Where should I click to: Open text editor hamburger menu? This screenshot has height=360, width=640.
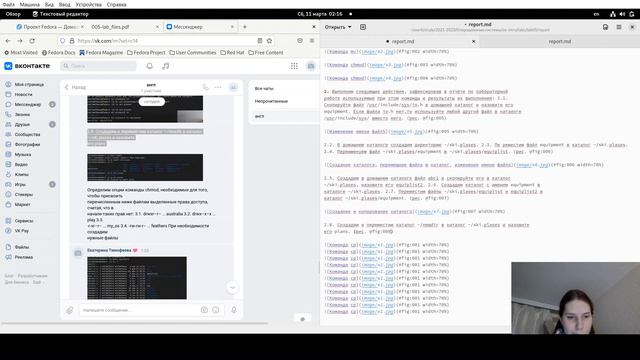tap(619, 27)
